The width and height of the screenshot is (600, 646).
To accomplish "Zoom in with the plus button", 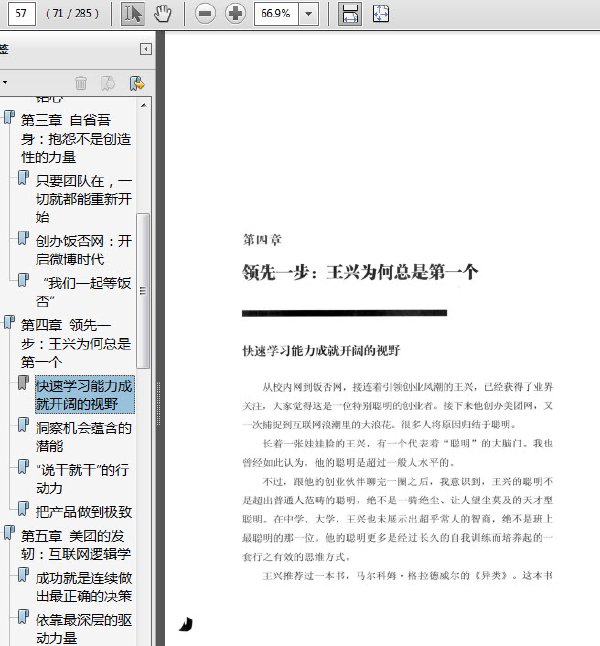I will click(235, 14).
